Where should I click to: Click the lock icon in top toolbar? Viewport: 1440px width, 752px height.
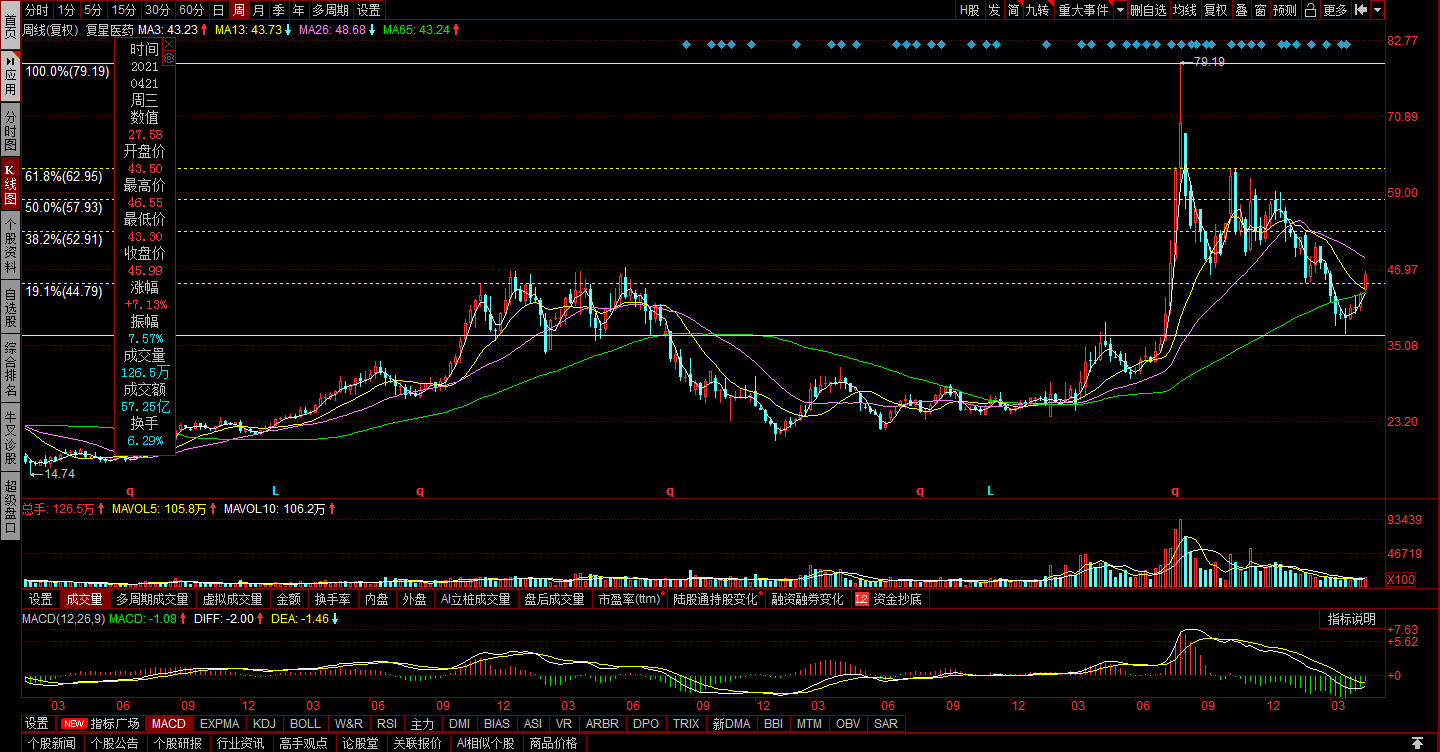[1311, 10]
